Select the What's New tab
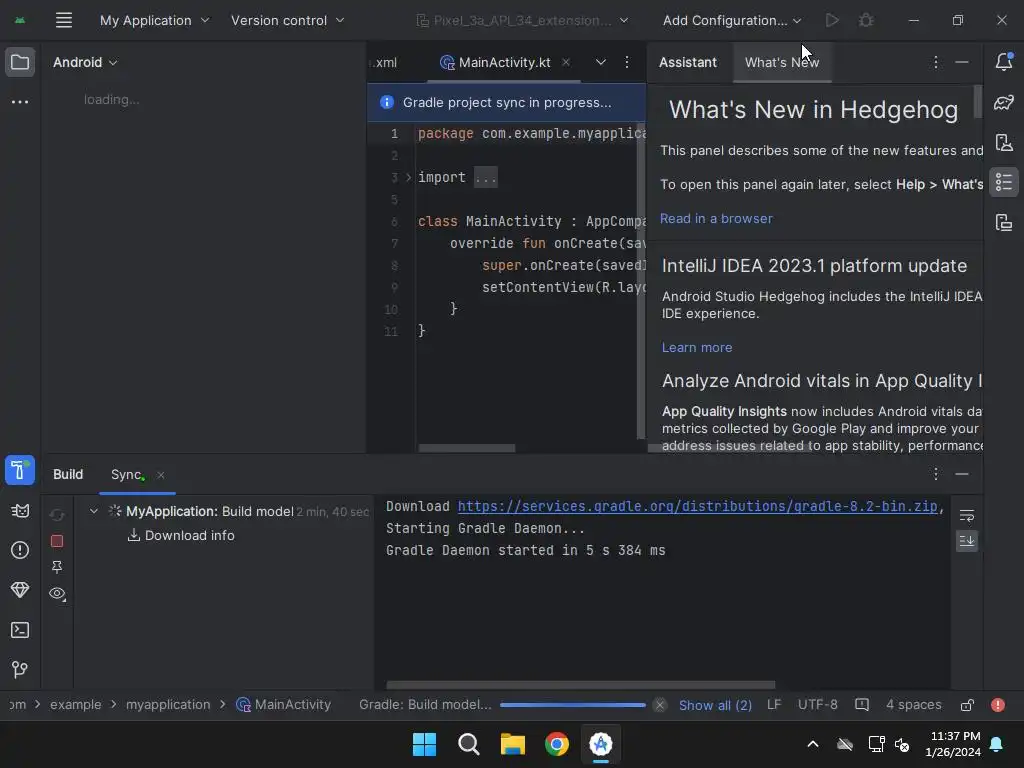 click(x=782, y=62)
